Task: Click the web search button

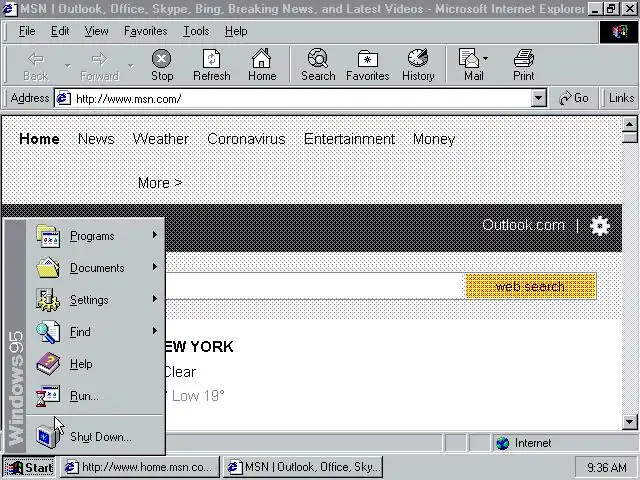Action: coord(531,286)
